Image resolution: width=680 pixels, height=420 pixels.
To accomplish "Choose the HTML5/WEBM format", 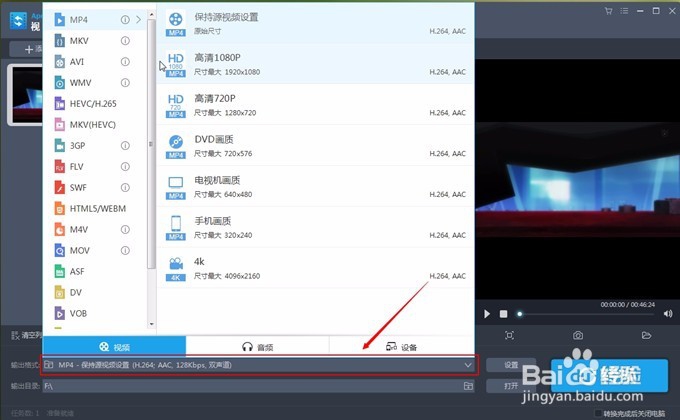I will (95, 208).
